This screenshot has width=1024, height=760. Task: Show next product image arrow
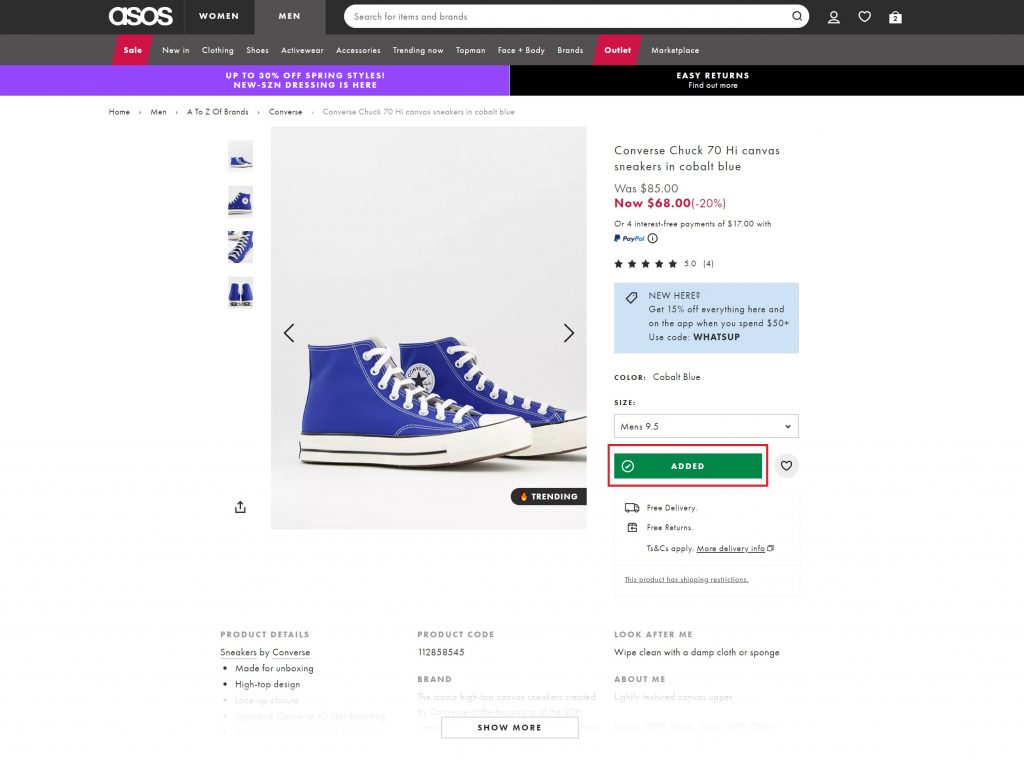click(x=569, y=333)
